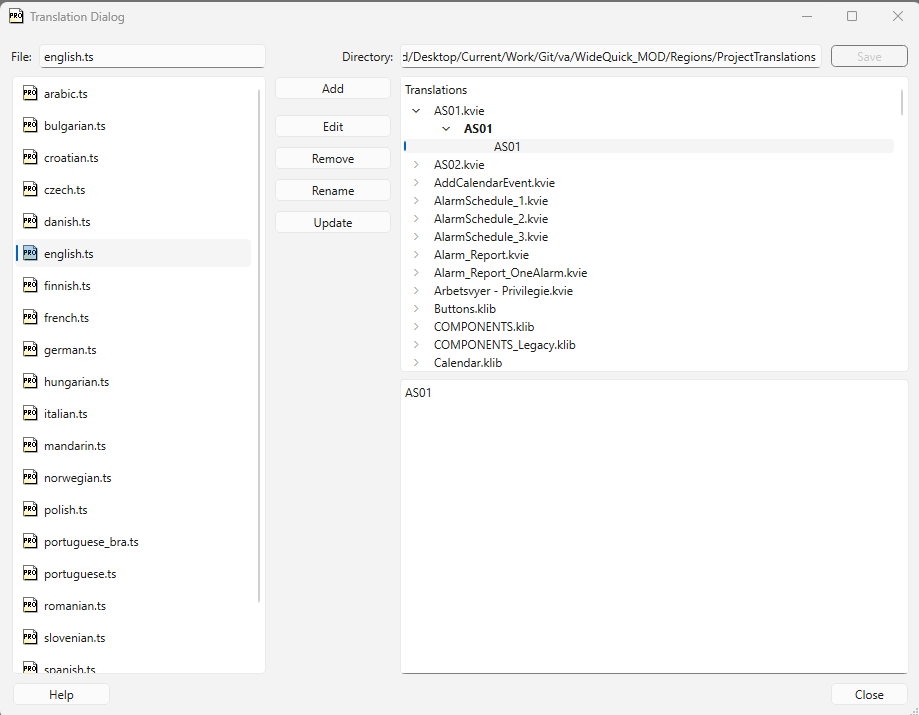
Task: Click the File name input field
Action: pos(152,57)
